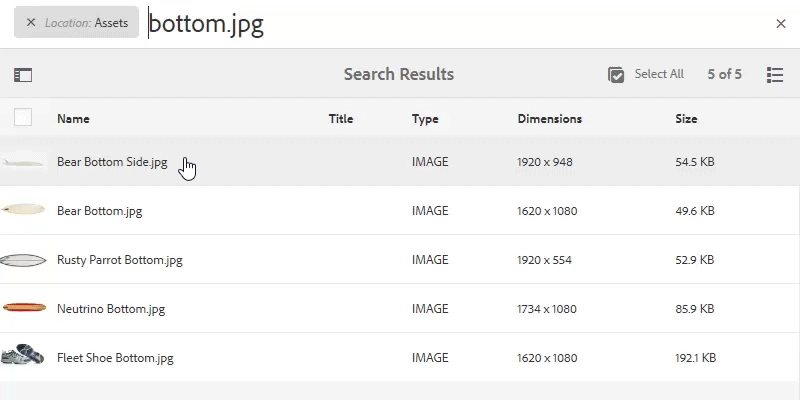Click the Title column header
The width and height of the screenshot is (800, 400).
pos(341,119)
